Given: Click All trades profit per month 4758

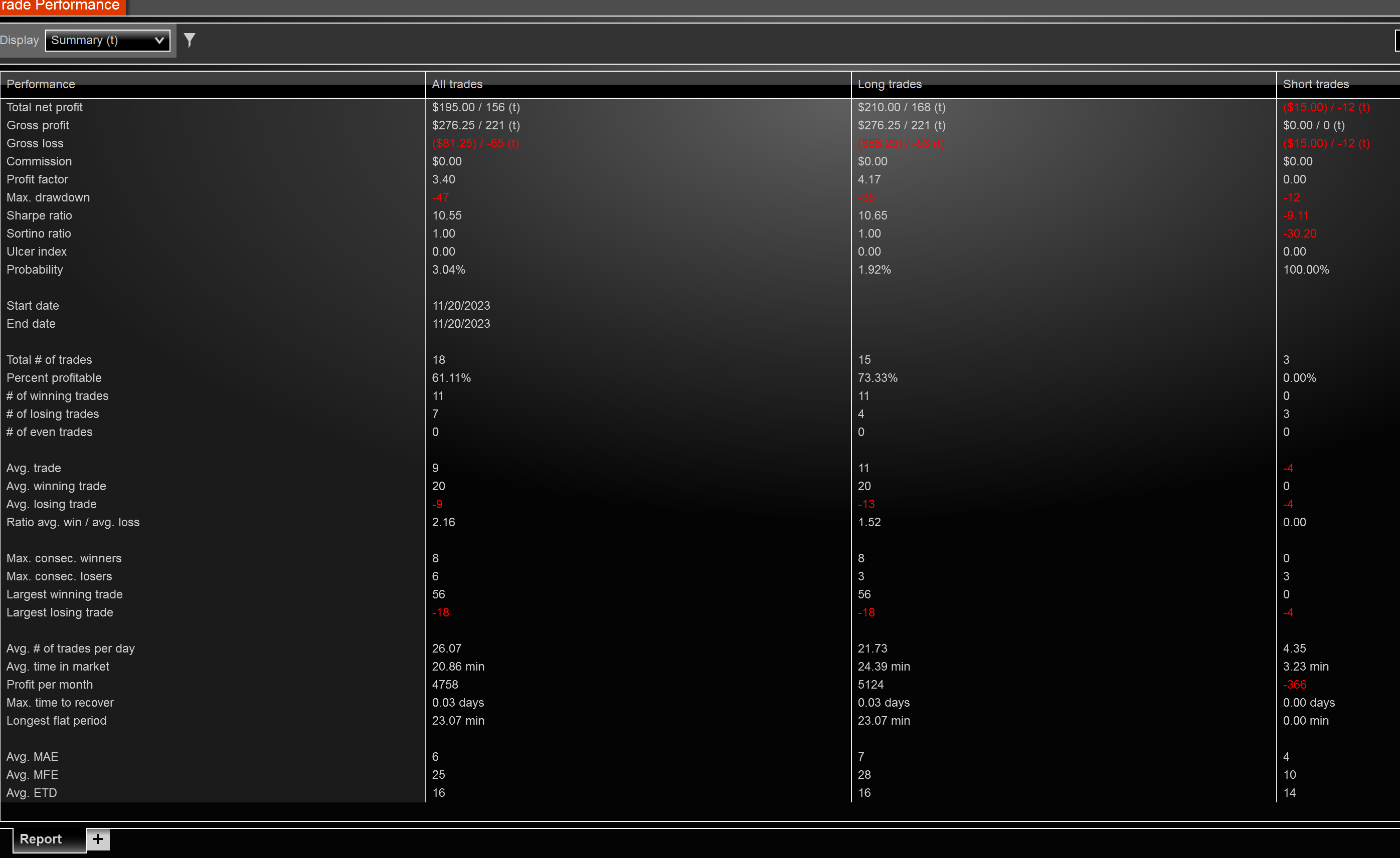Looking at the screenshot, I should pyautogui.click(x=445, y=686).
